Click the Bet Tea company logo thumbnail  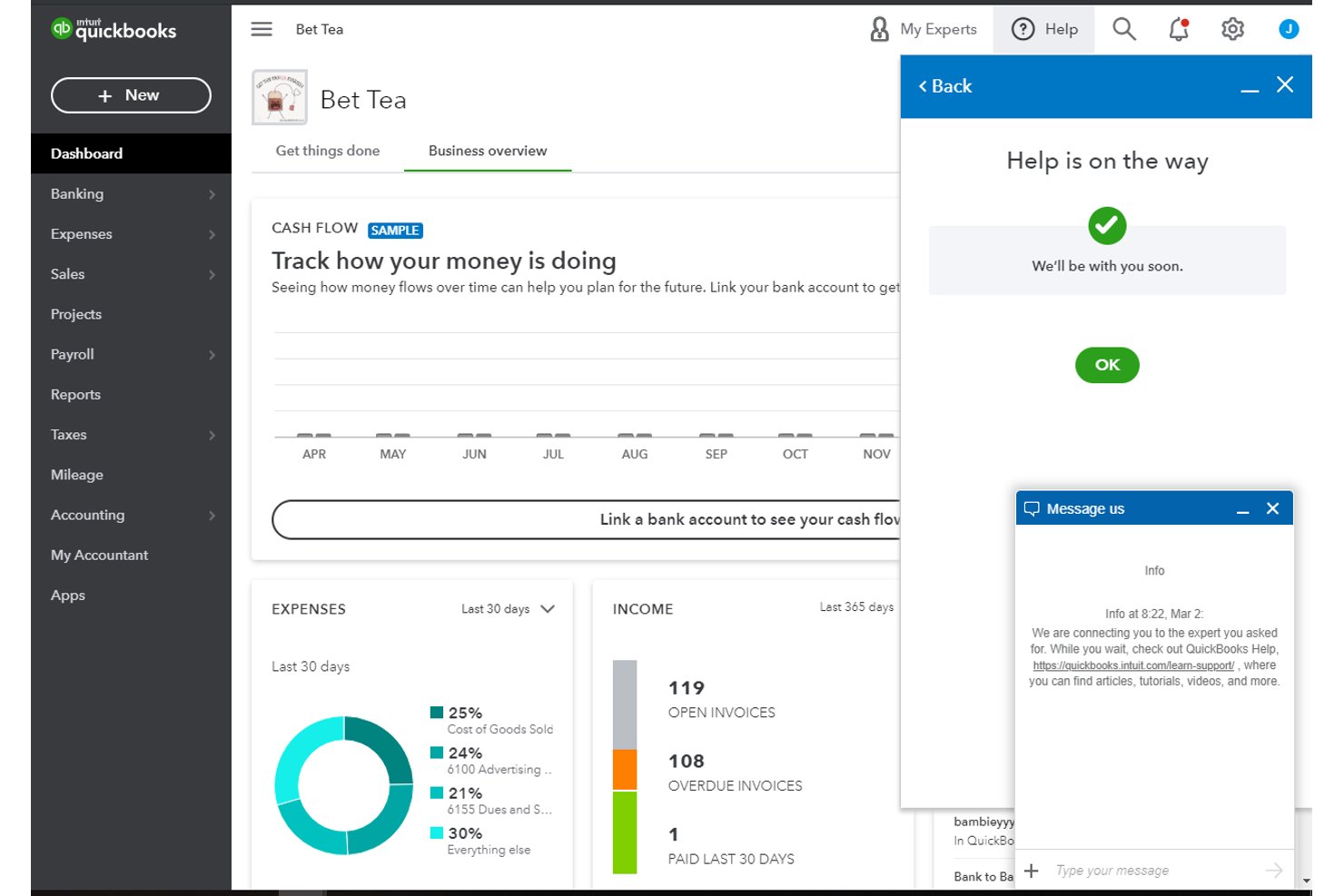click(280, 97)
